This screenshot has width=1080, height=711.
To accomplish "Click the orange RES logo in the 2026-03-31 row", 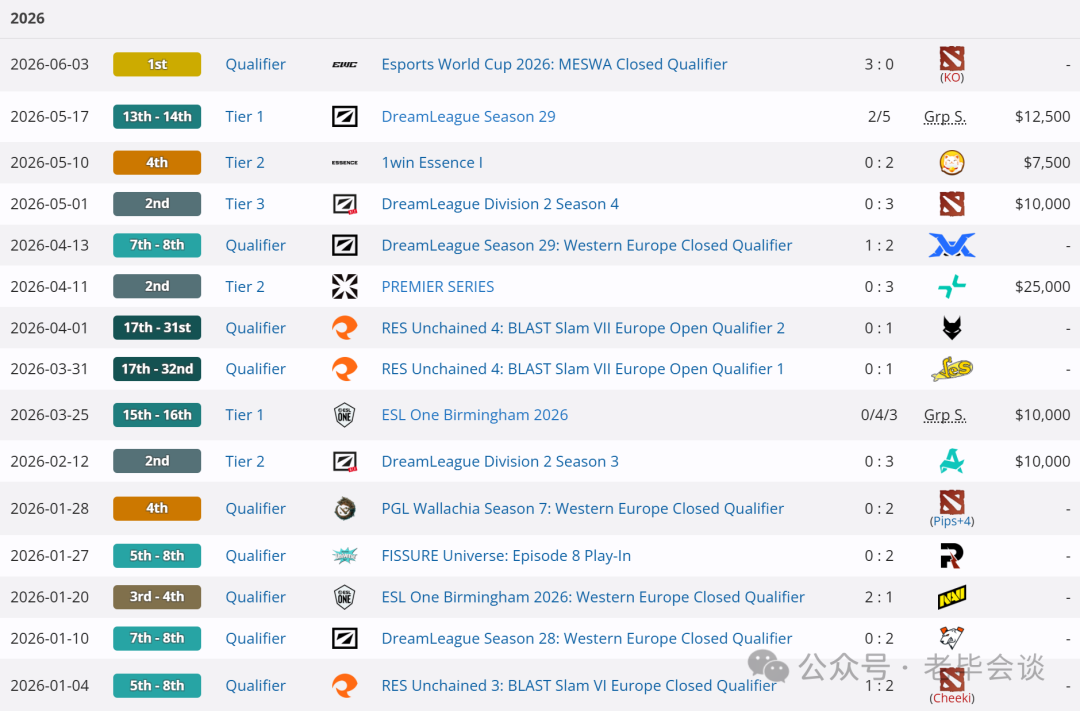I will (x=344, y=369).
